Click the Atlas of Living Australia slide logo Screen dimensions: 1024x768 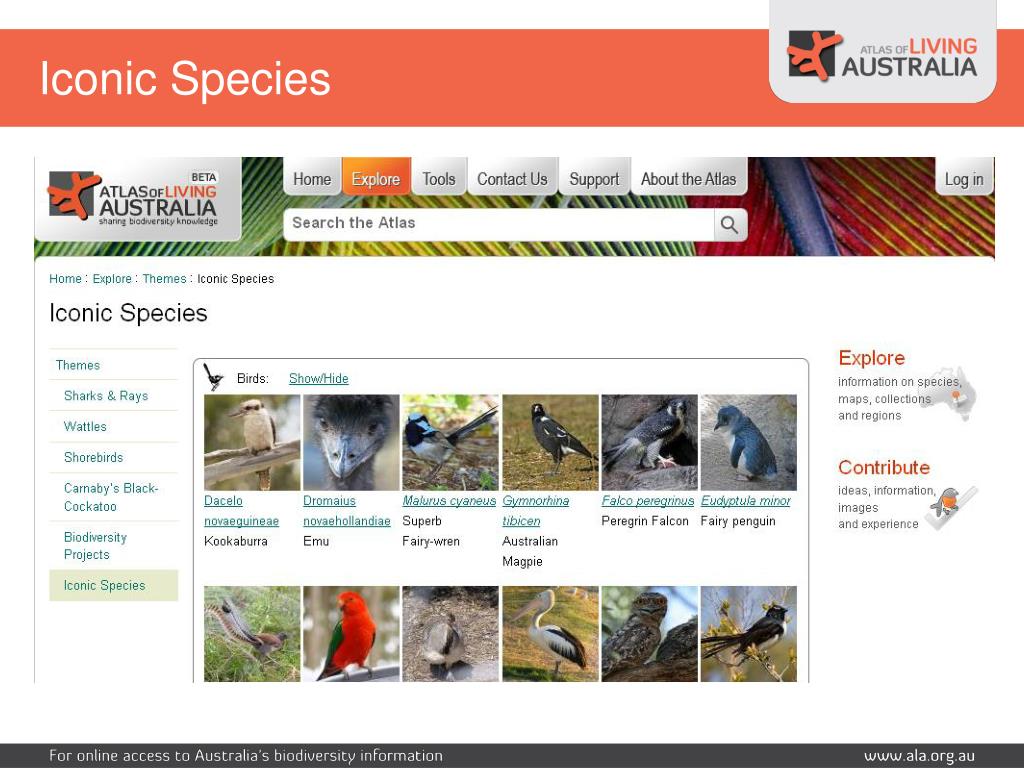883,56
